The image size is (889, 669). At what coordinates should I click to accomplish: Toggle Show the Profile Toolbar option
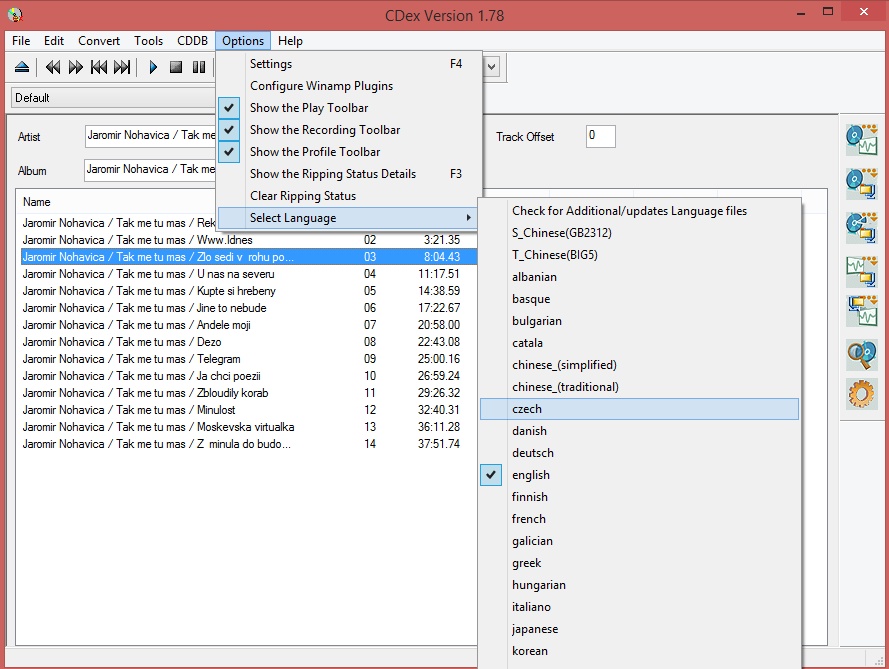314,152
